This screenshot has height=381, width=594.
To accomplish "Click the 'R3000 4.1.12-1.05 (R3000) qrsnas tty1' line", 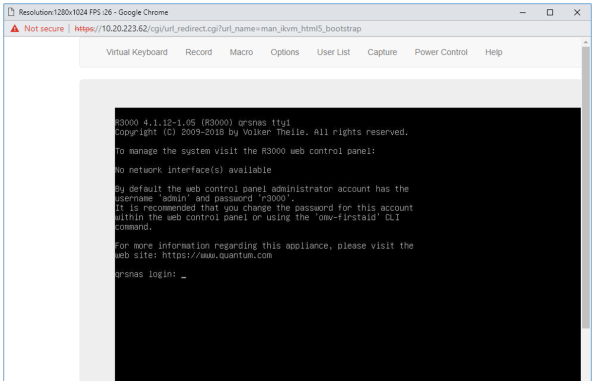I will point(203,123).
